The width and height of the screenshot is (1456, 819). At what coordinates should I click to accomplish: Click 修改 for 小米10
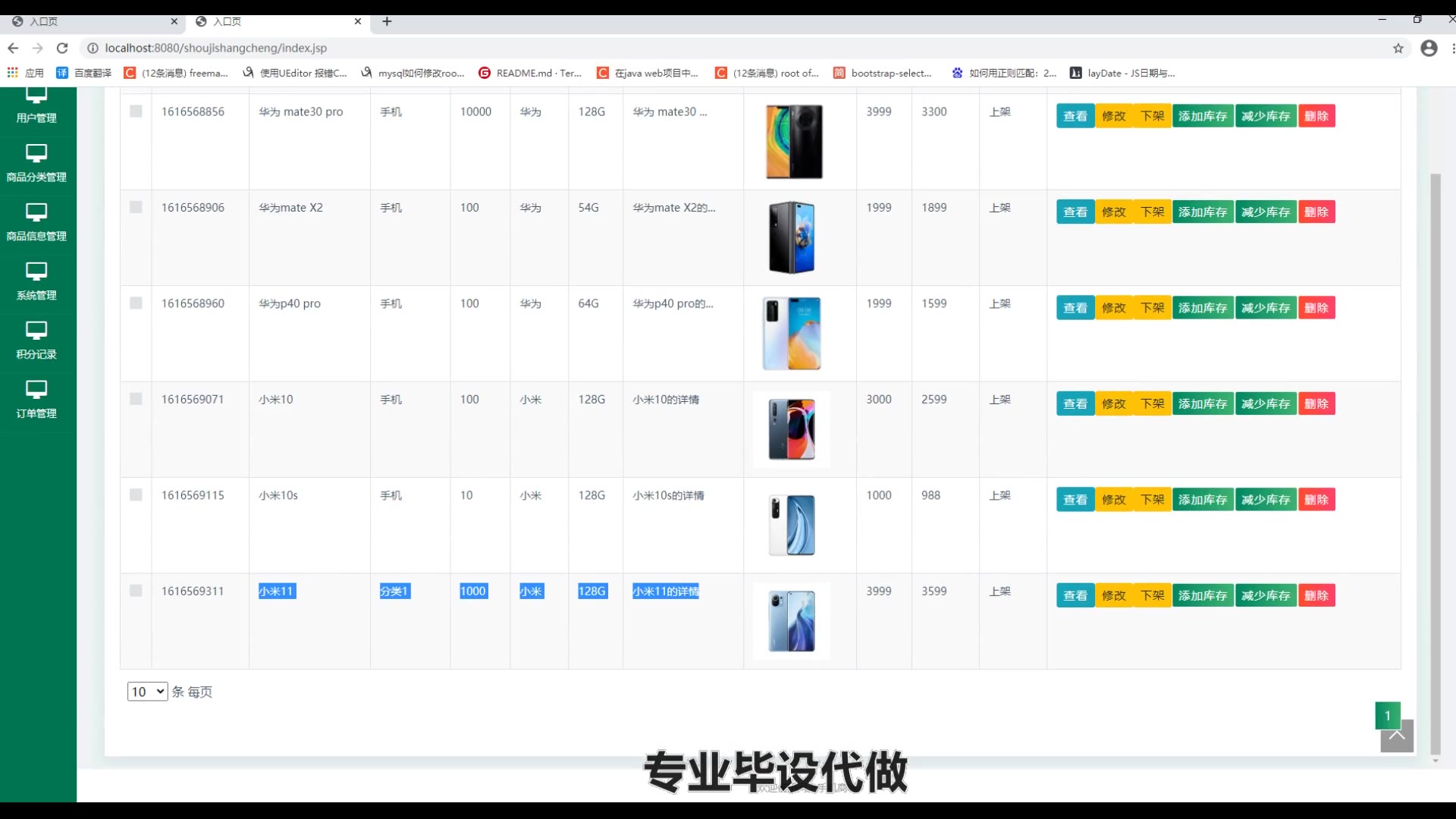click(1114, 404)
